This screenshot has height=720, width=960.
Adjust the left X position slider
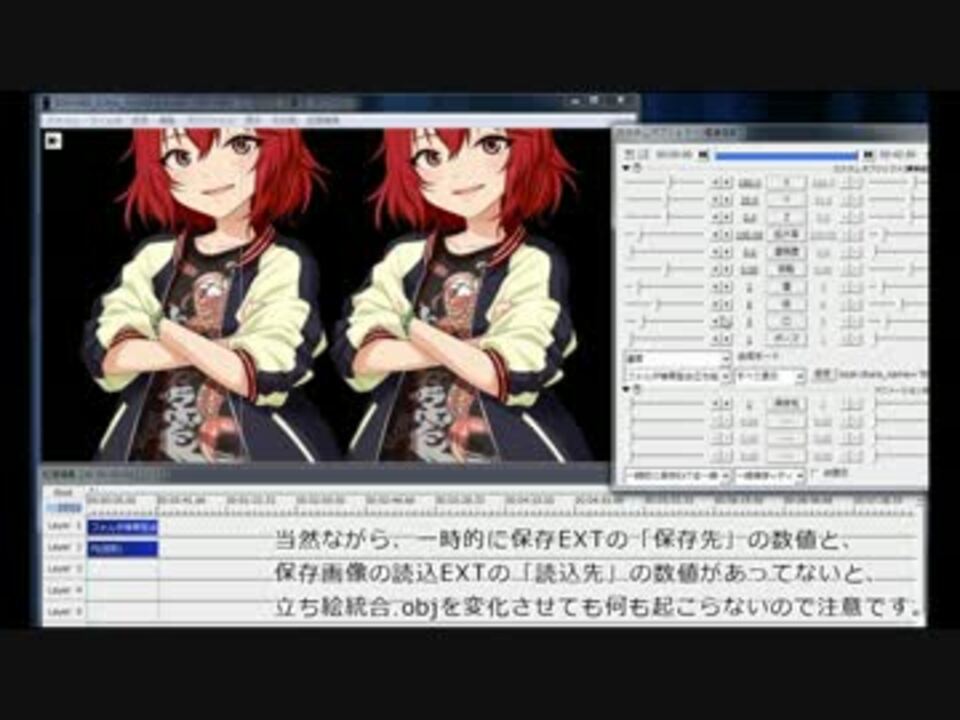click(x=665, y=182)
